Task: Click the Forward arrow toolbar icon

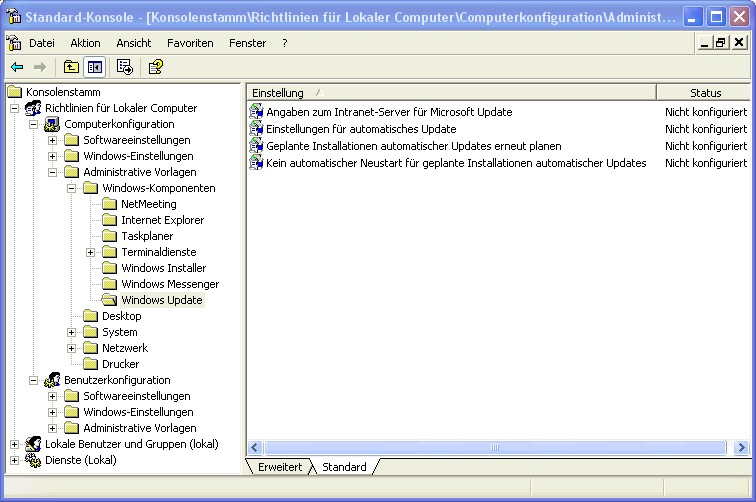Action: 40,67
